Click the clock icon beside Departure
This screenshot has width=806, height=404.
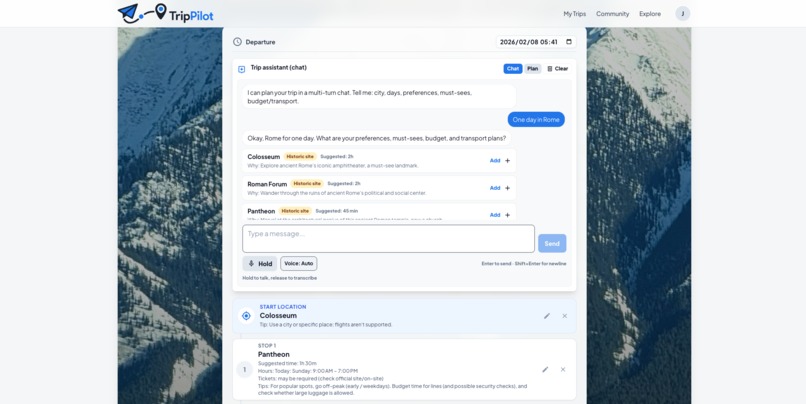[237, 42]
